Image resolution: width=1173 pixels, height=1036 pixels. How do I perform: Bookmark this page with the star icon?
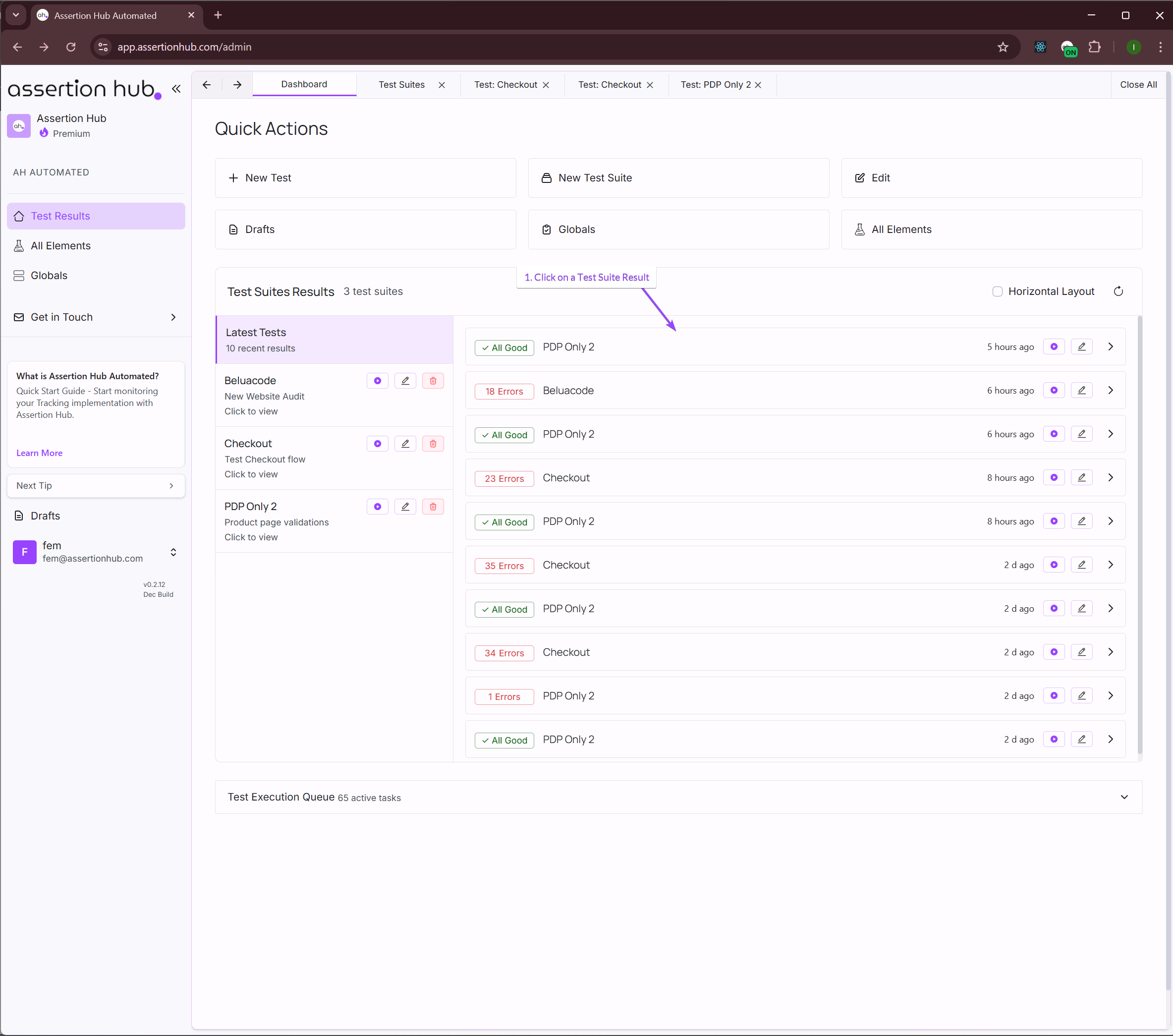click(1003, 47)
